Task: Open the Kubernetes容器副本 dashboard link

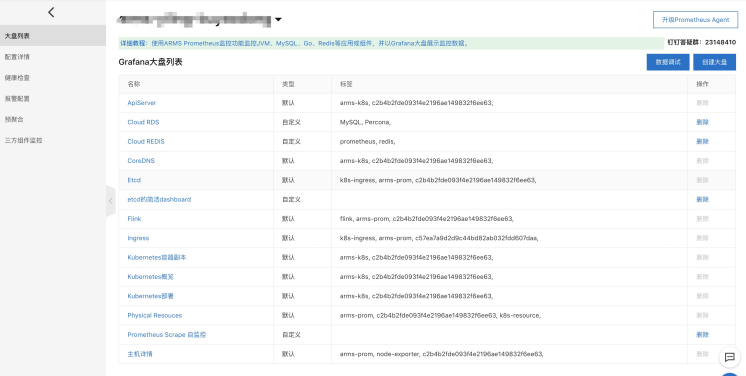Action: (157, 257)
